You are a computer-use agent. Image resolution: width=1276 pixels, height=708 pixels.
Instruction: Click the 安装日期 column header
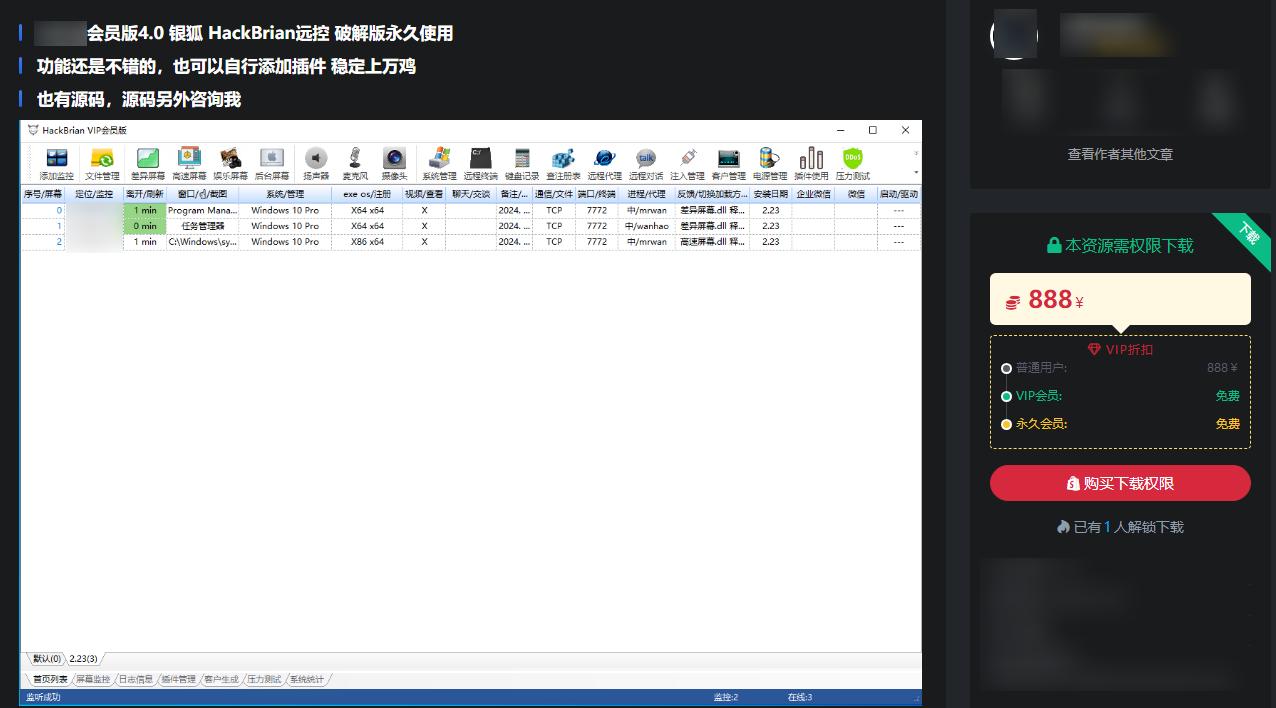pos(770,194)
